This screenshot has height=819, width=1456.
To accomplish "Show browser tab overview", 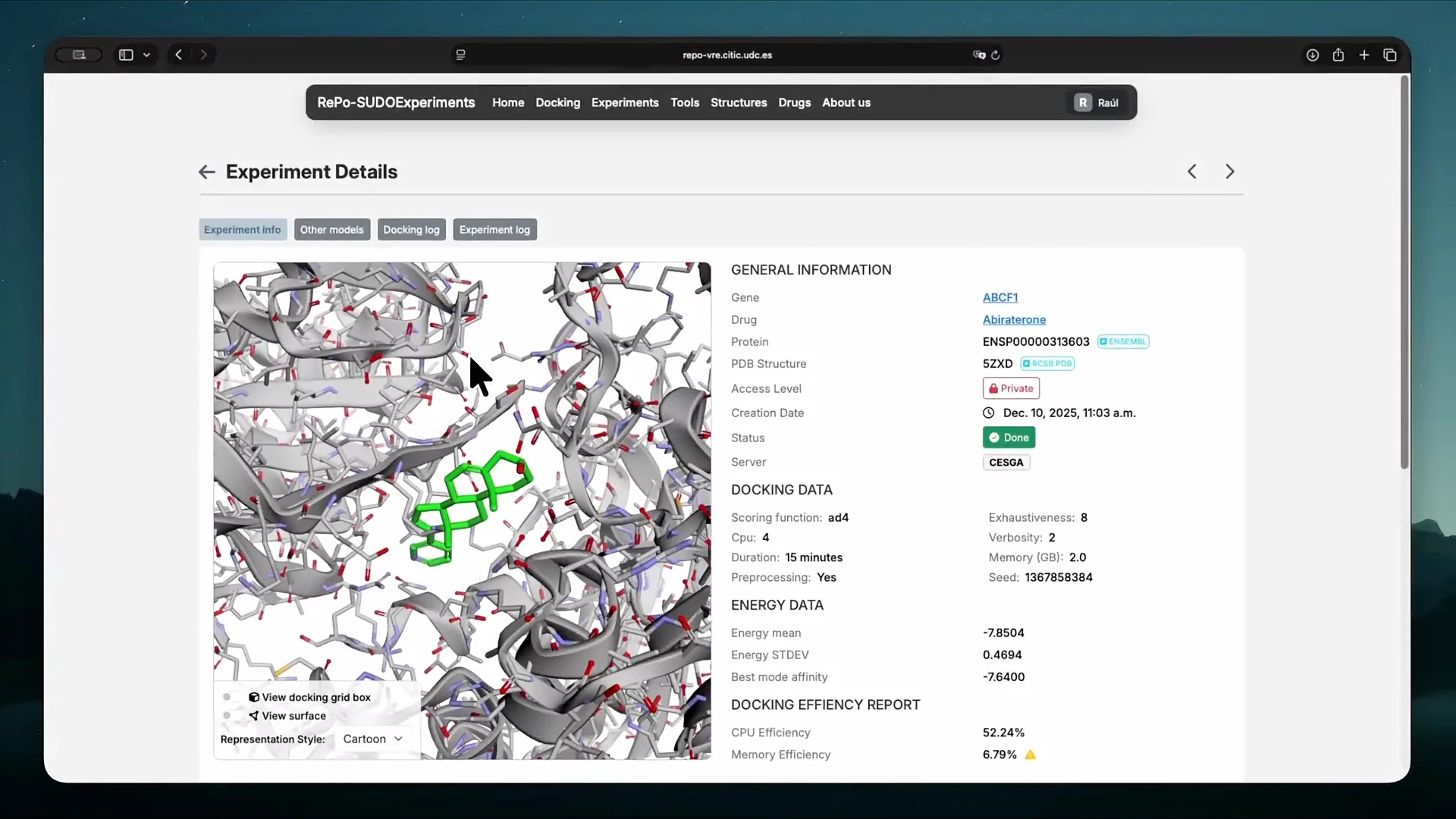I will click(x=1390, y=55).
